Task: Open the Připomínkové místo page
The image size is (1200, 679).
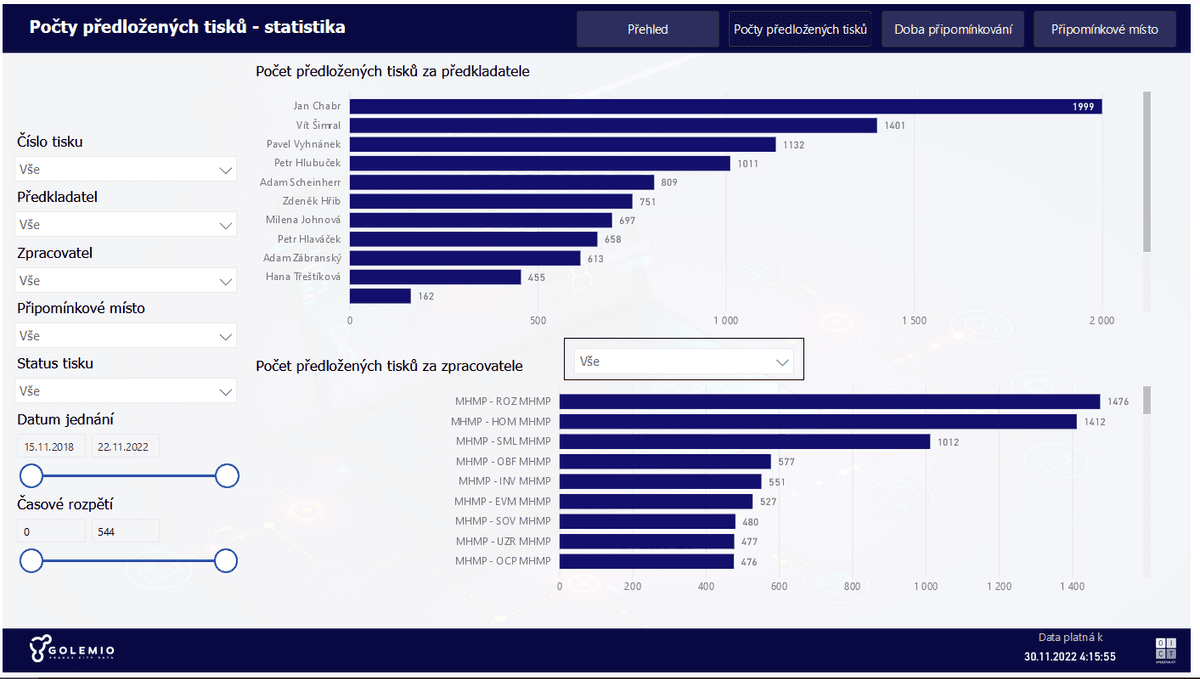Action: 1104,28
